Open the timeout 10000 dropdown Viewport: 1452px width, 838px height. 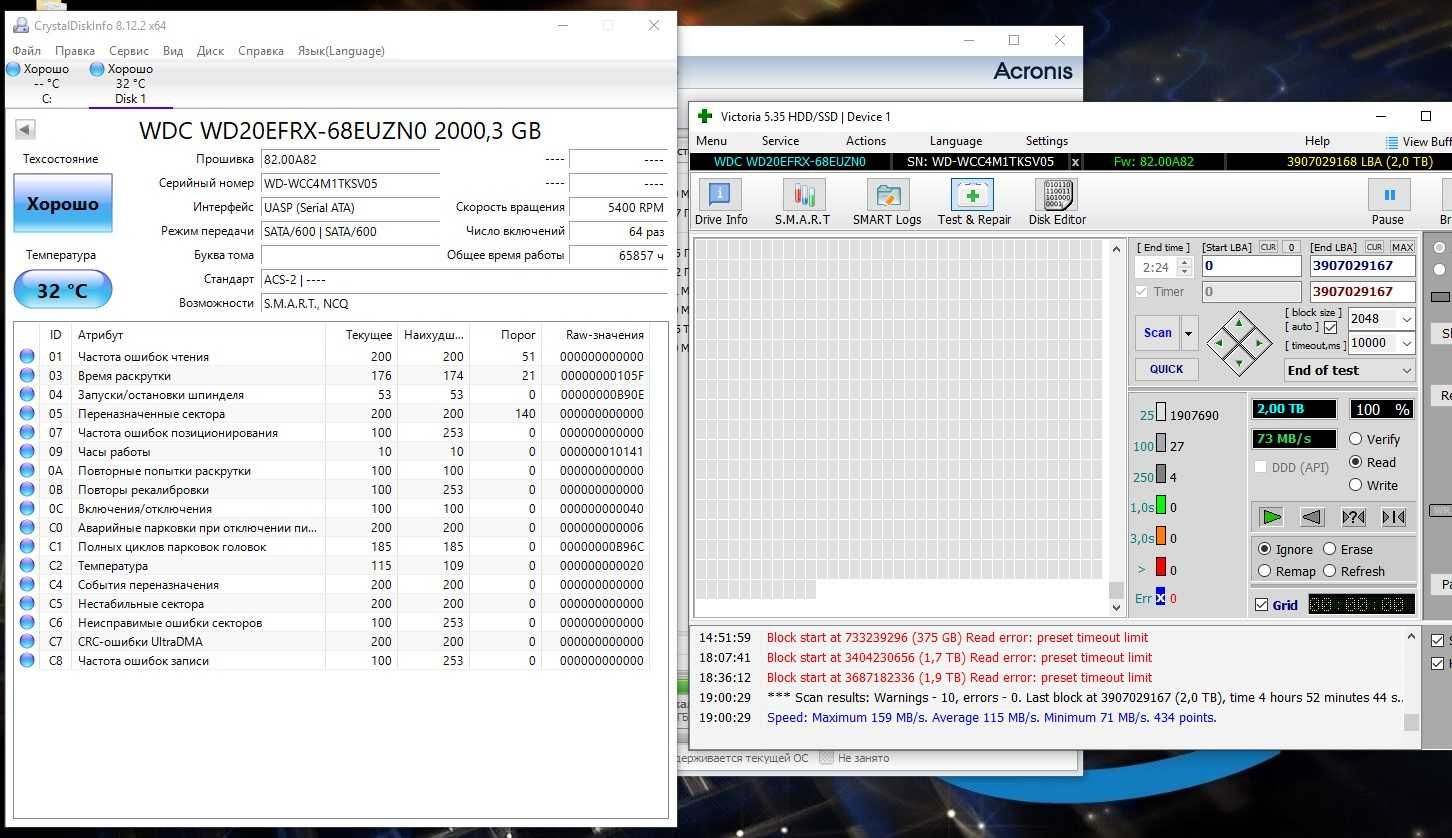[x=1407, y=343]
